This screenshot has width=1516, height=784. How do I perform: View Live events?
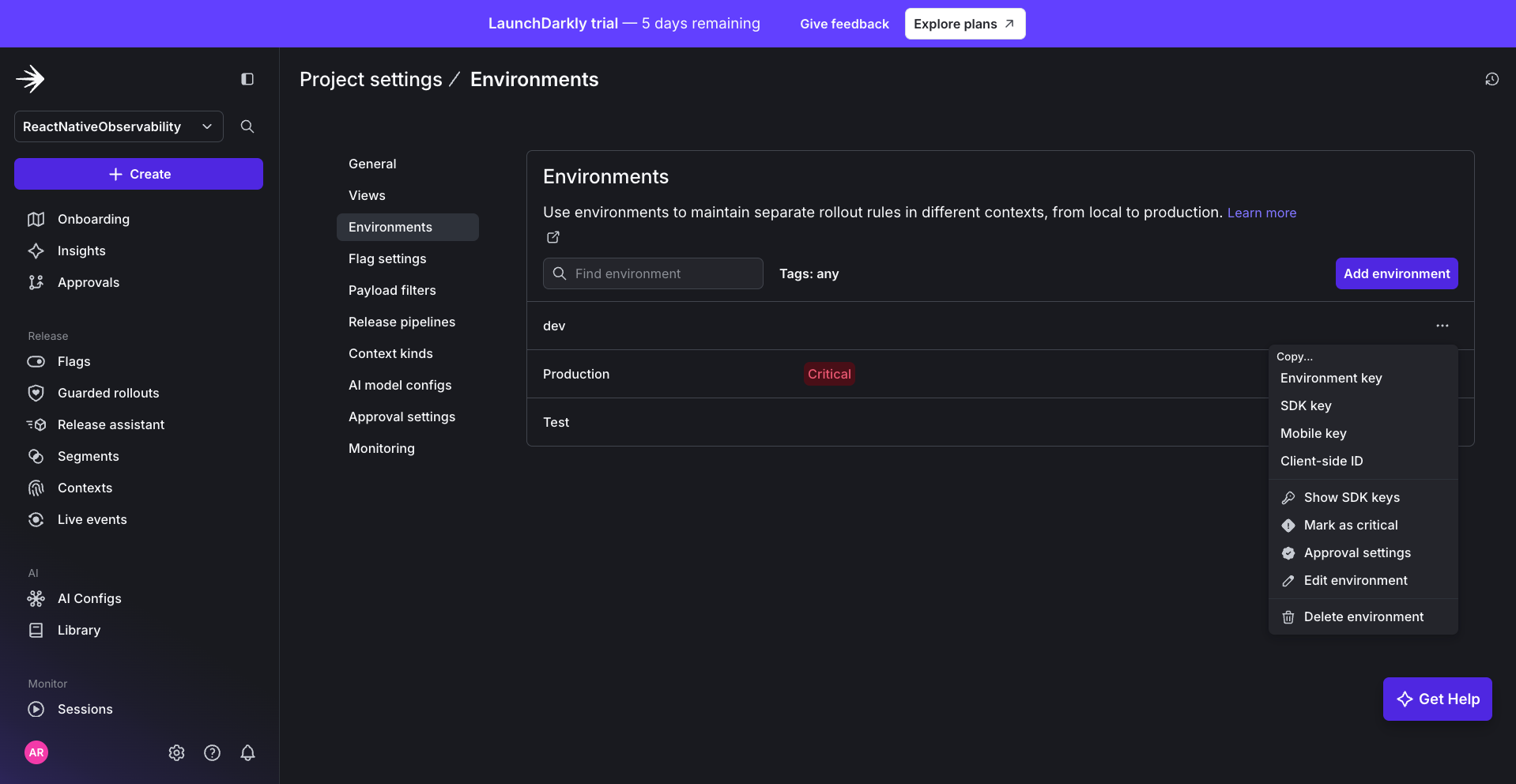pos(92,519)
